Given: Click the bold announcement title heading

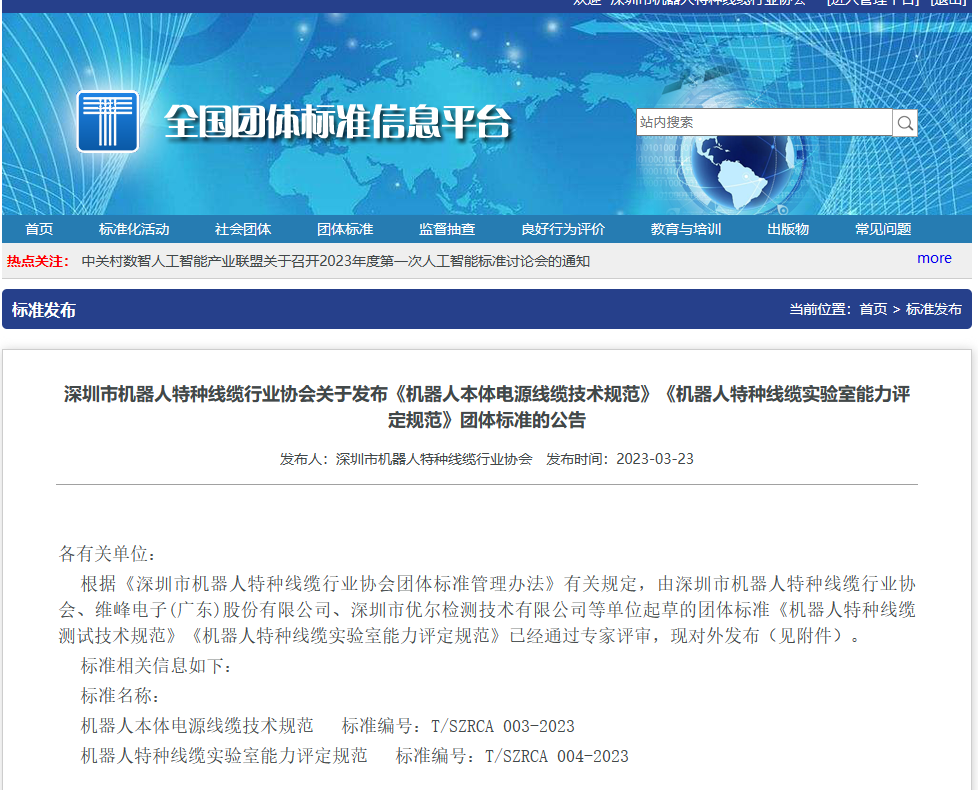Looking at the screenshot, I should pyautogui.click(x=487, y=407).
